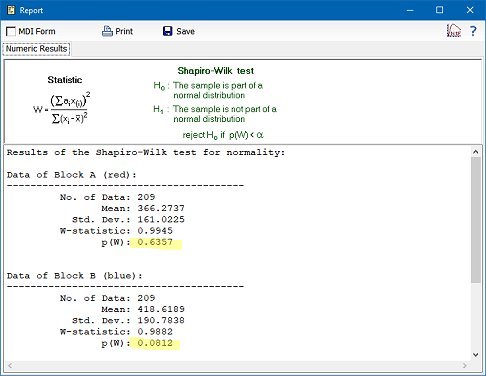Screen dimensions: 486x376
Task: Click the Block B W-statistic 0.9882
Action: click(155, 332)
